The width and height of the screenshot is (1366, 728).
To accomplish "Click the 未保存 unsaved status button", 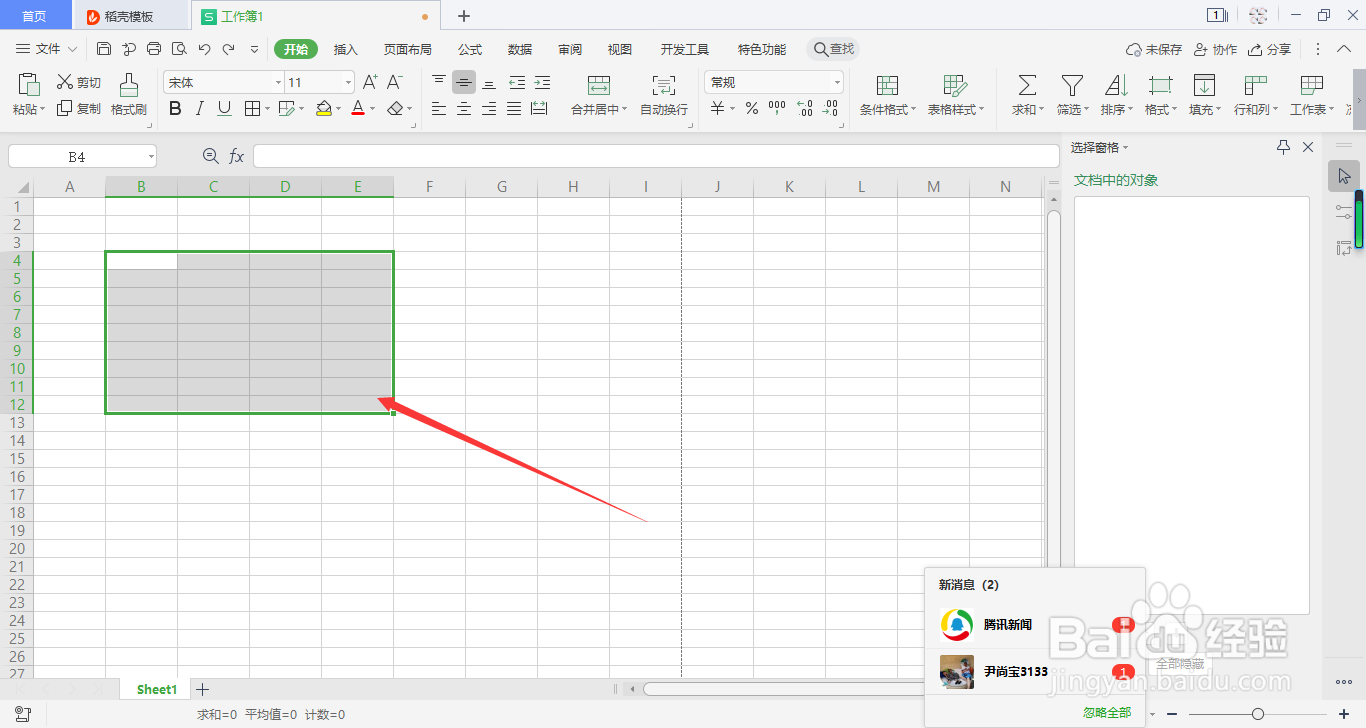I will tap(1154, 49).
